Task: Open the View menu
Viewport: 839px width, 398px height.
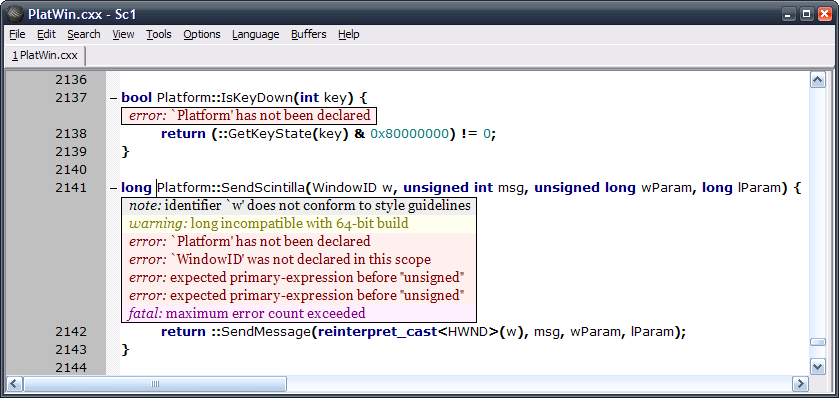Action: coord(123,34)
